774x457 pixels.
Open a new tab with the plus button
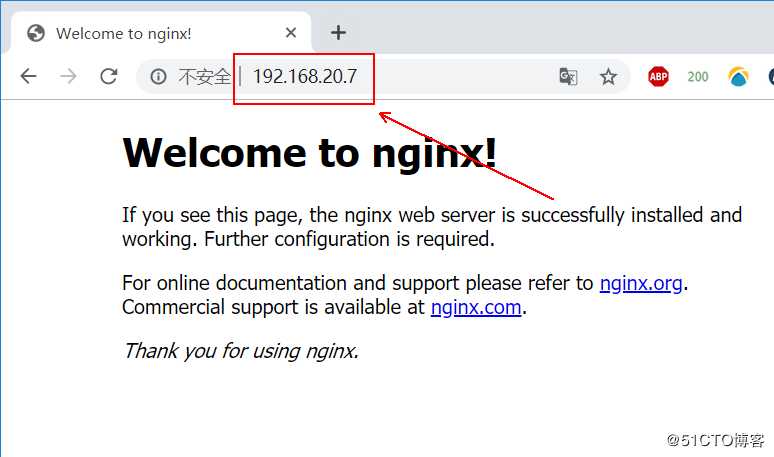coord(338,33)
